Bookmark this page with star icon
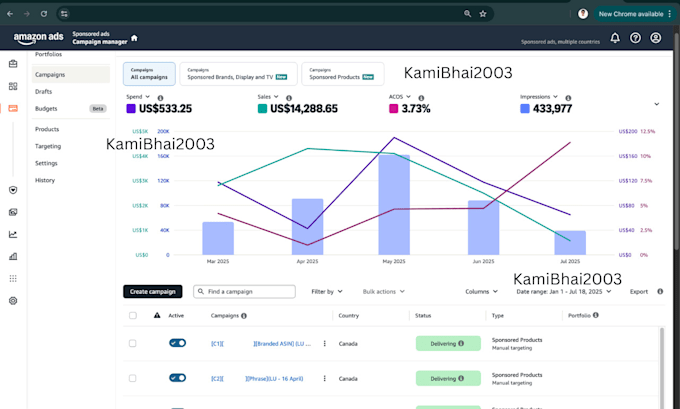 pyautogui.click(x=483, y=14)
